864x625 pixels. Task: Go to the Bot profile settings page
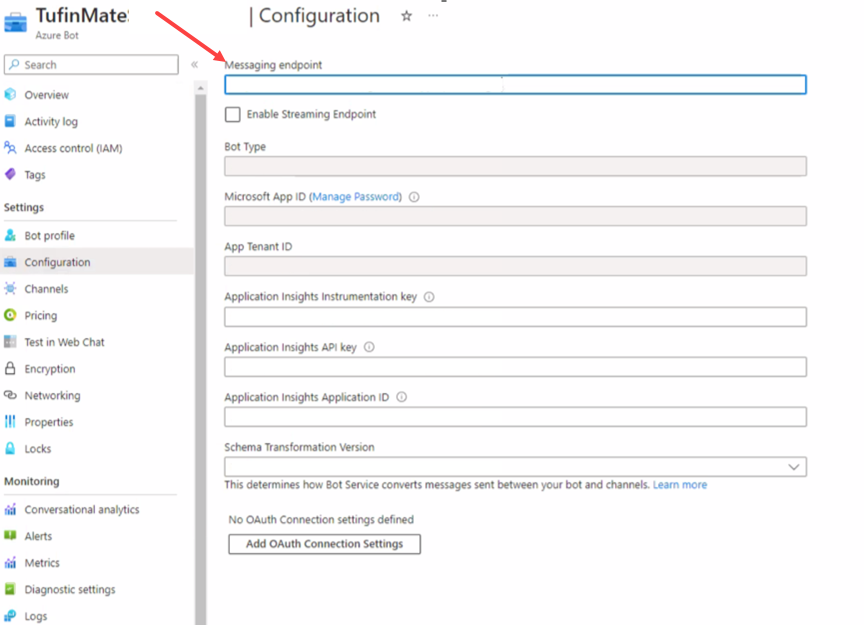tap(49, 236)
